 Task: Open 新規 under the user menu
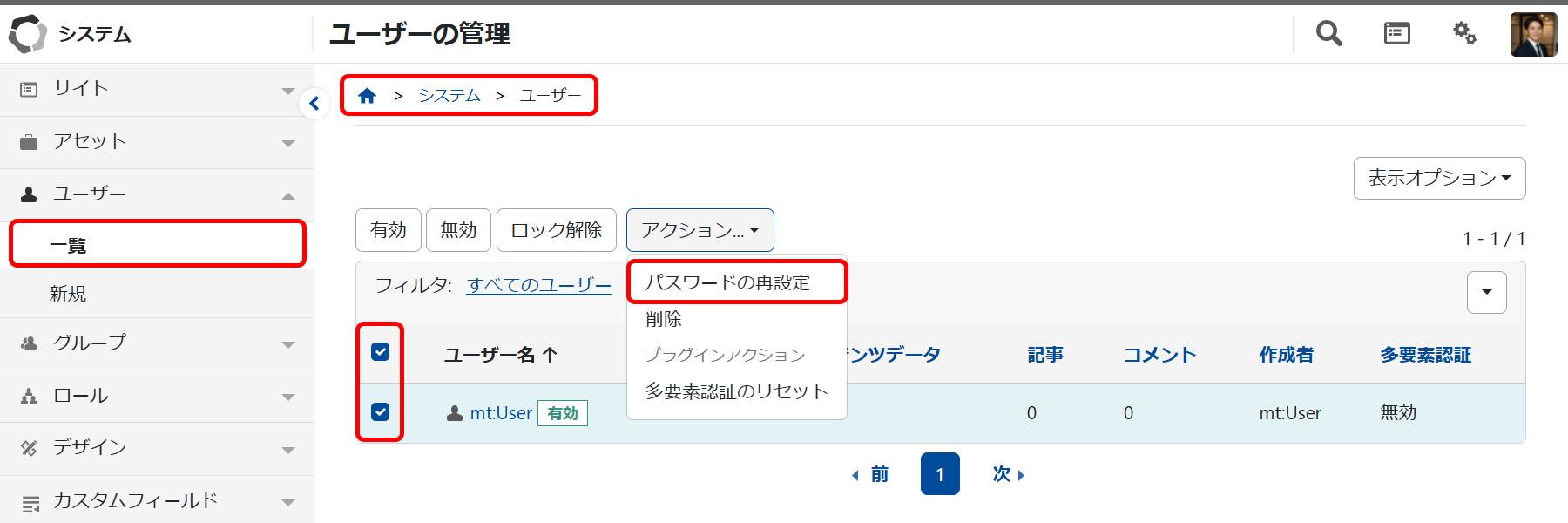pos(68,294)
